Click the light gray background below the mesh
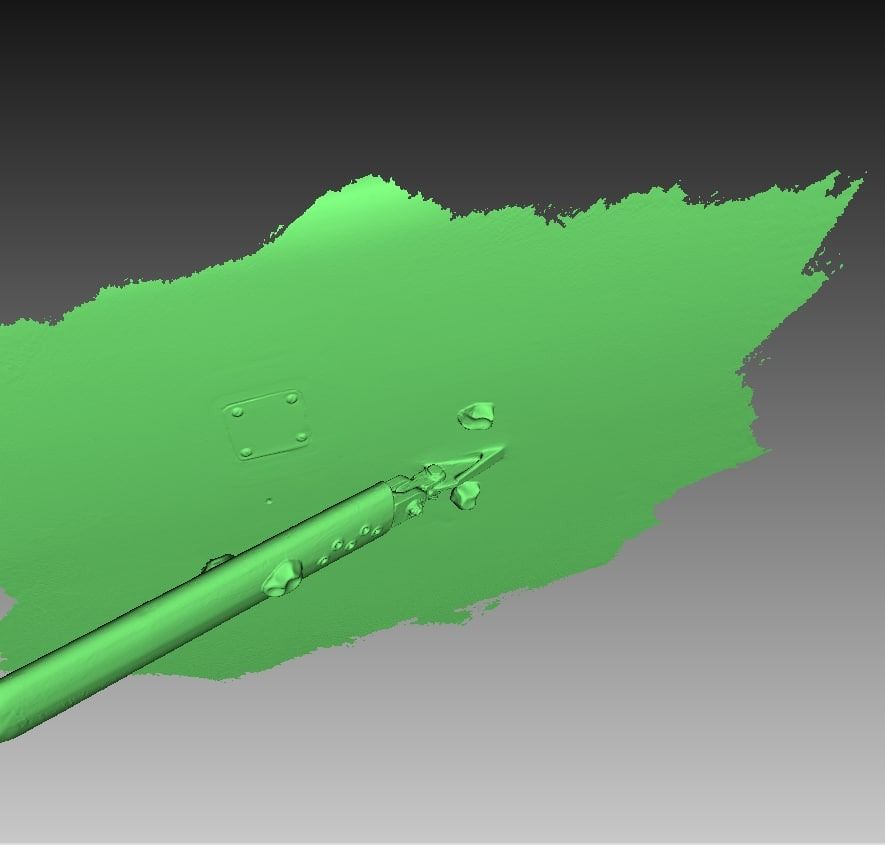Viewport: 885px width, 845px height. 600,740
